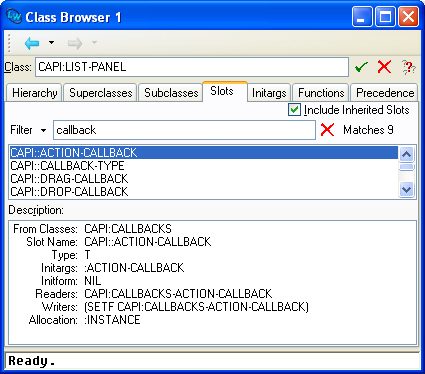Open the Back history dropdown arrow
The height and width of the screenshot is (374, 425).
pos(51,43)
